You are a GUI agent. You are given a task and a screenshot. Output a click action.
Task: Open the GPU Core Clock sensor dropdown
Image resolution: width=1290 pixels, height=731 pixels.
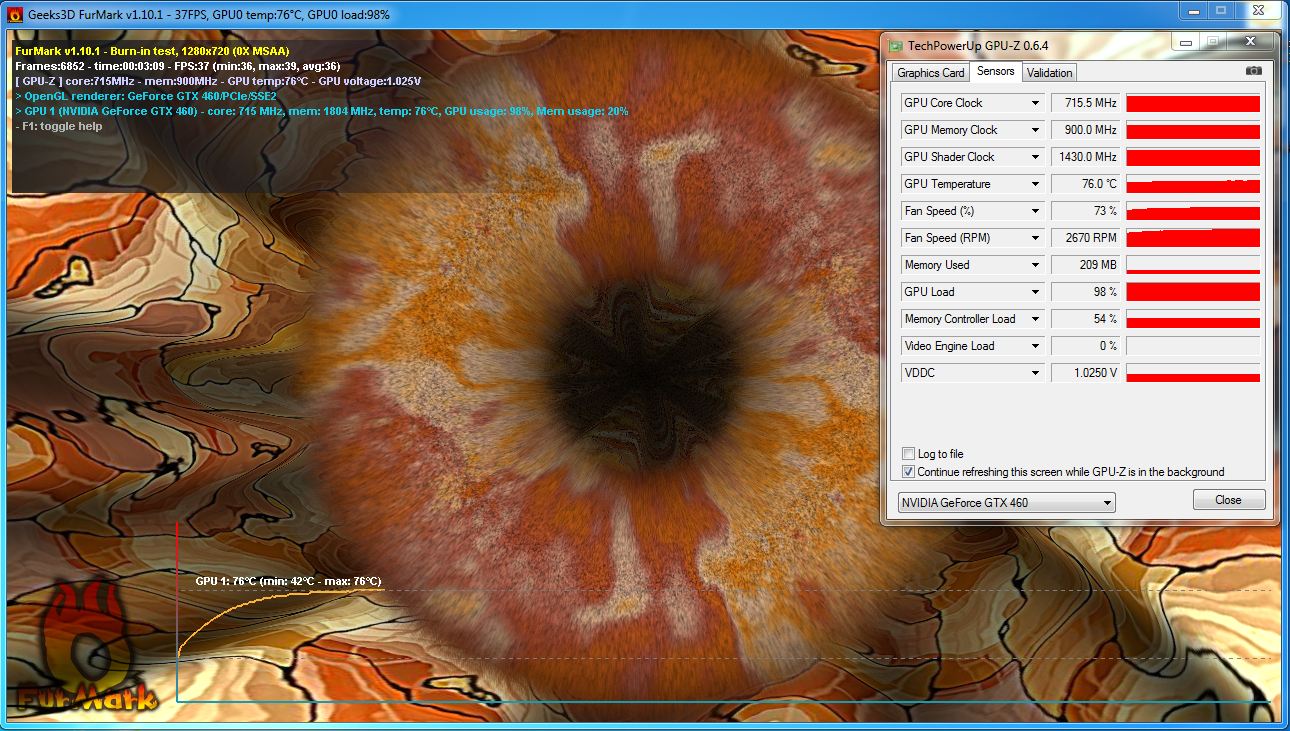pos(1035,103)
